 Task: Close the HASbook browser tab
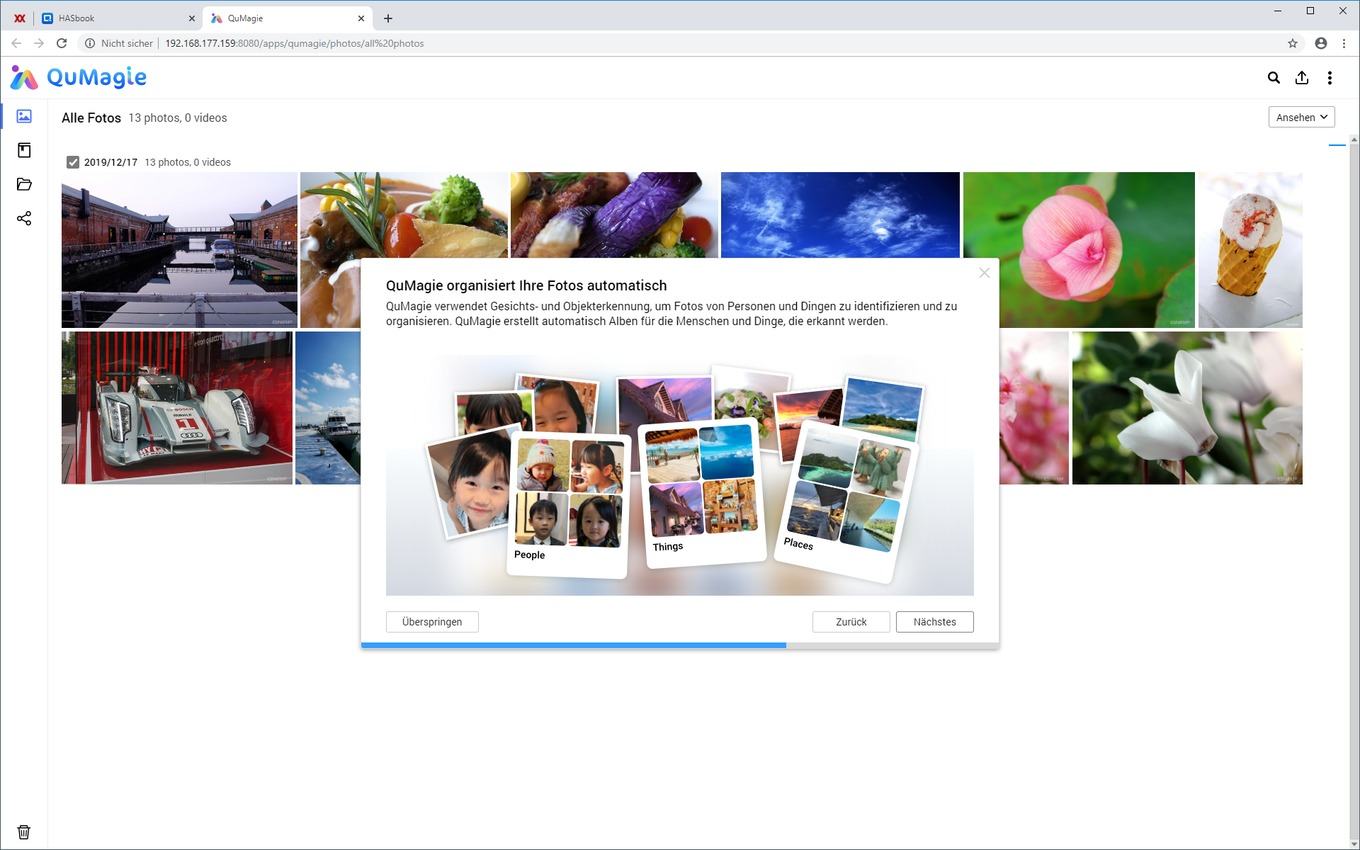[x=192, y=18]
